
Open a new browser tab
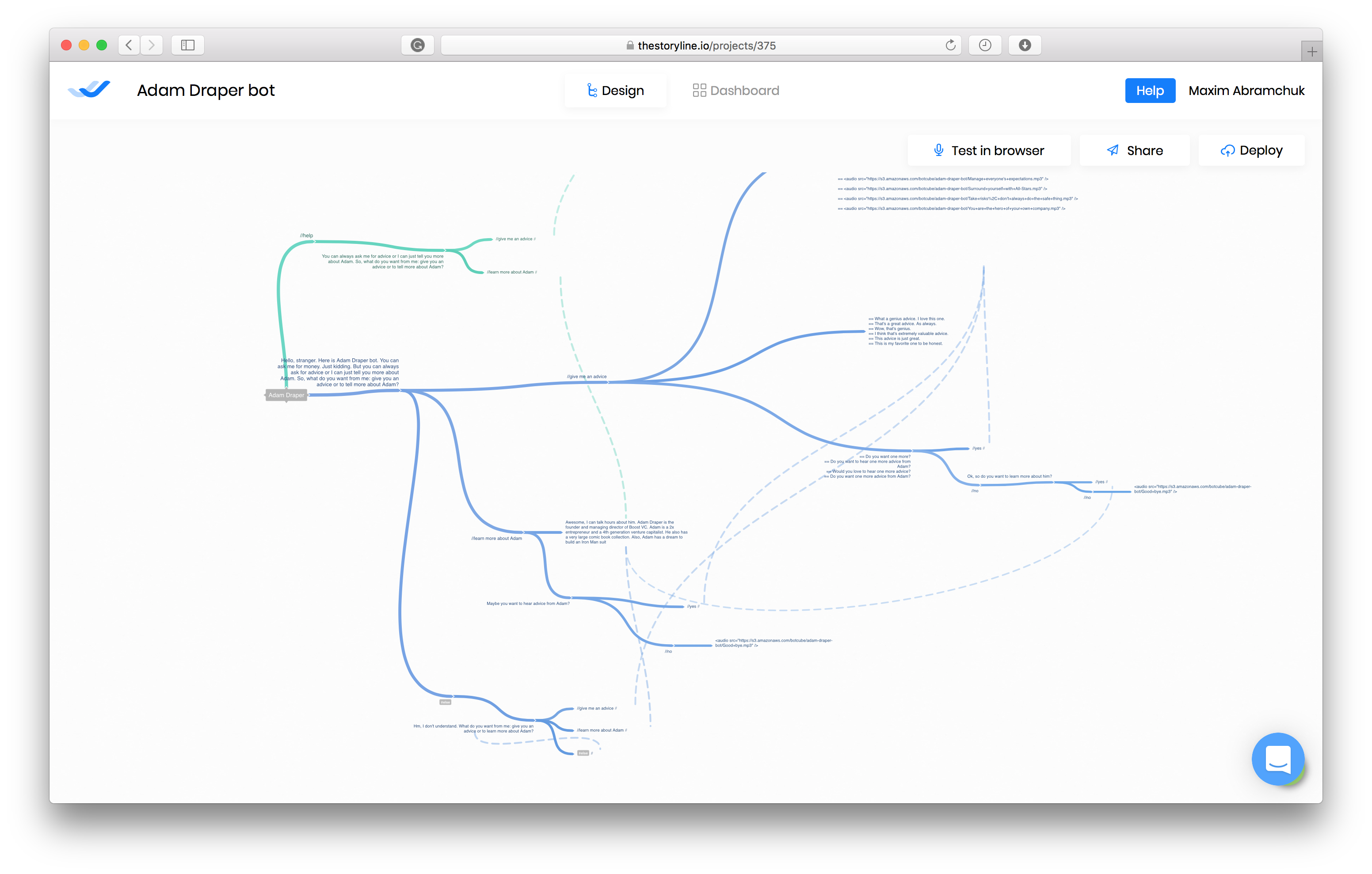[1311, 52]
